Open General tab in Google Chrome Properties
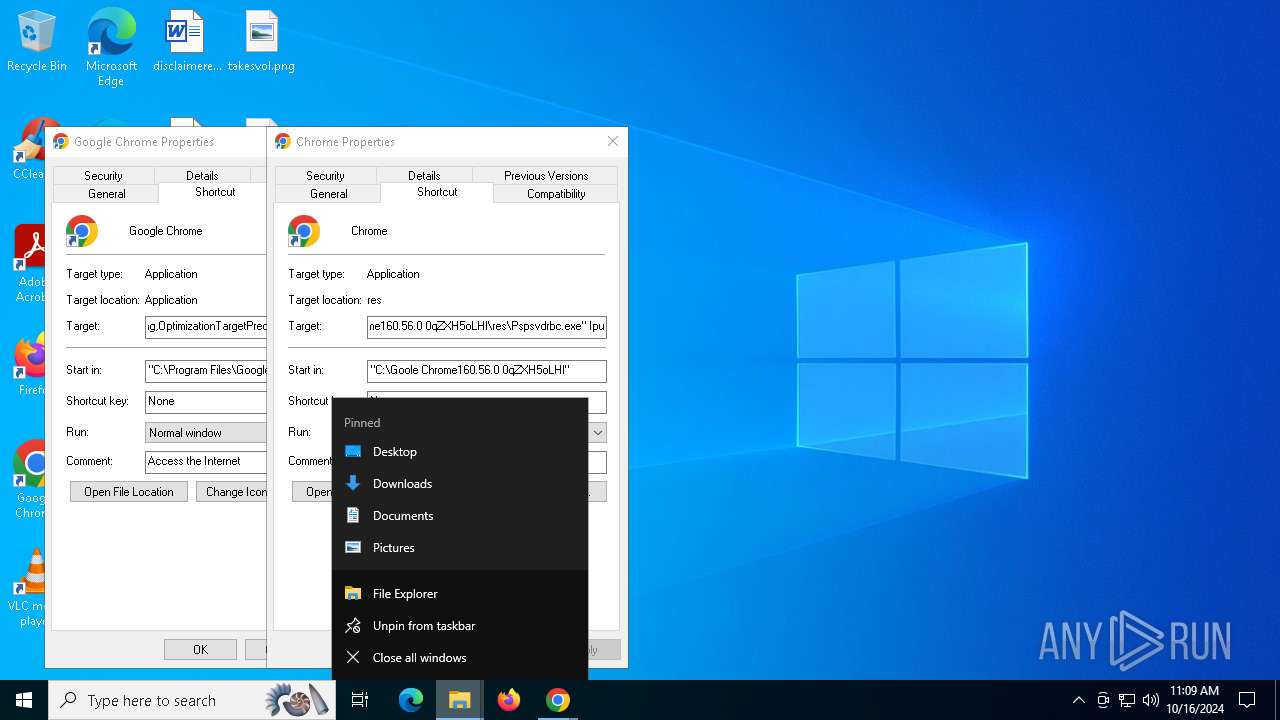The image size is (1280, 720). [107, 194]
